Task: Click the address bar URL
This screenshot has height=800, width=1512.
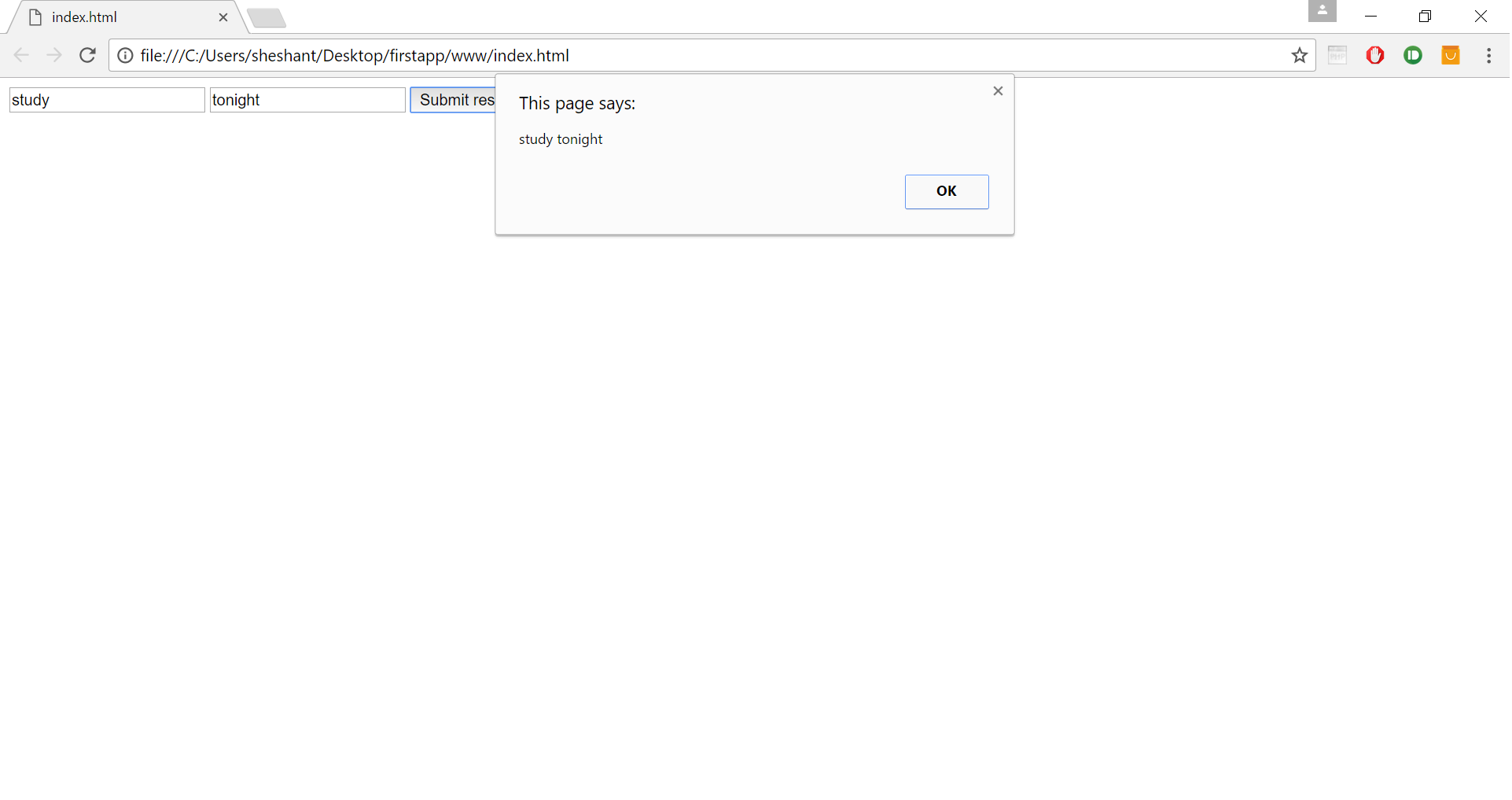Action: point(355,56)
